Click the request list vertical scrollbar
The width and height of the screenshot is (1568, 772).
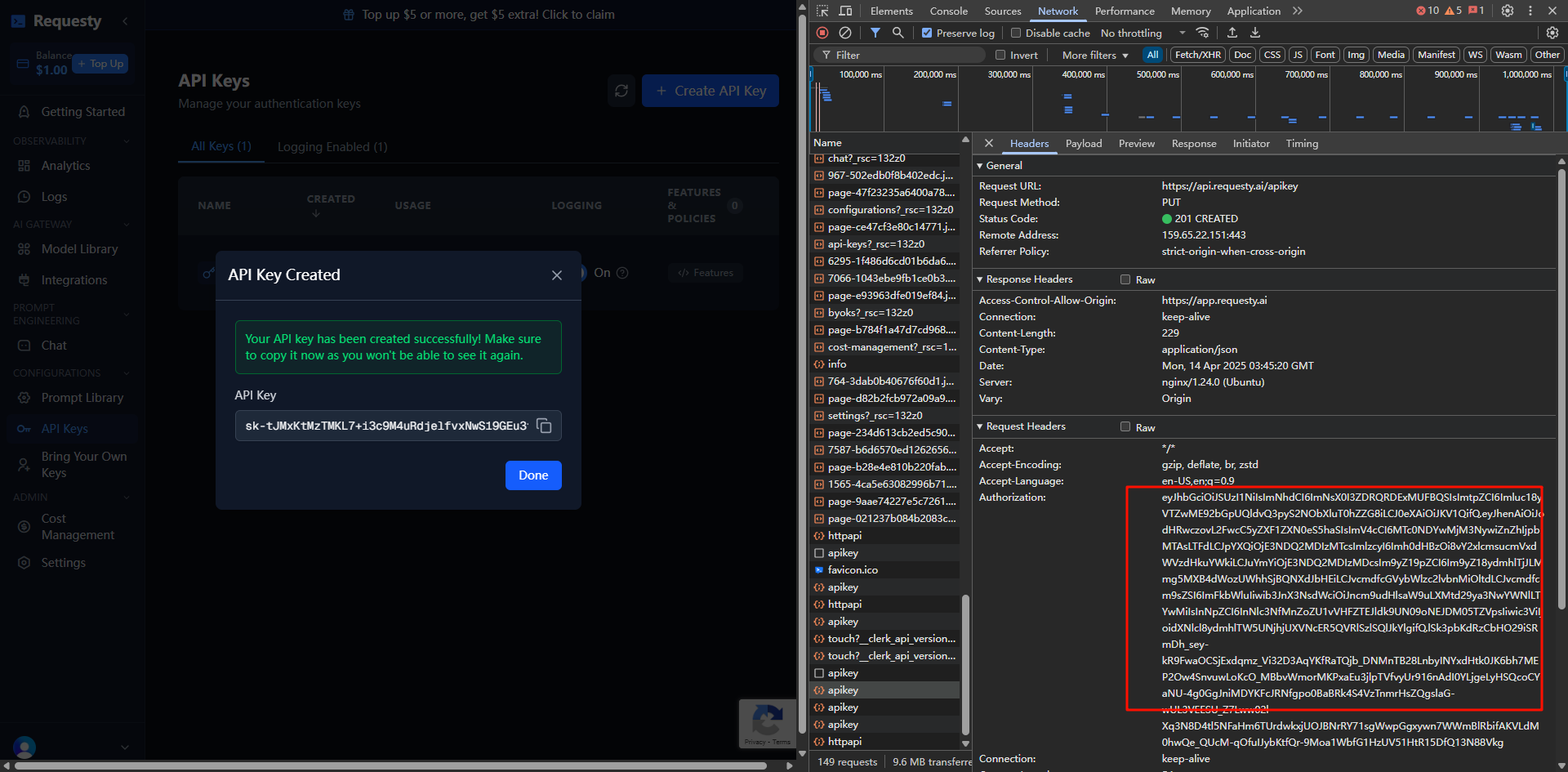(965, 664)
